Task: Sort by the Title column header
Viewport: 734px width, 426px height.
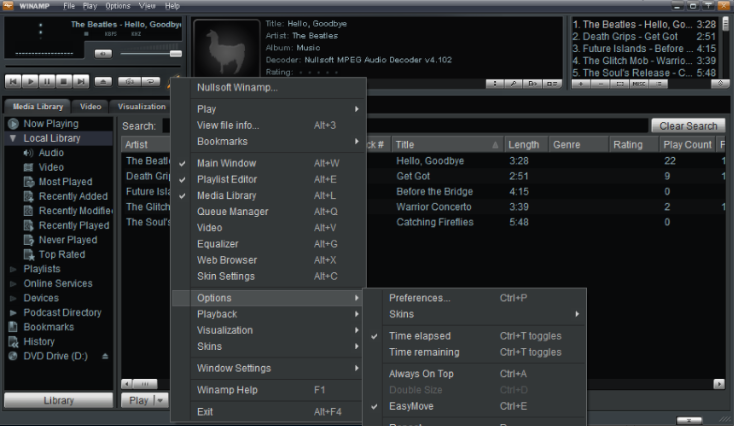Action: pyautogui.click(x=447, y=145)
